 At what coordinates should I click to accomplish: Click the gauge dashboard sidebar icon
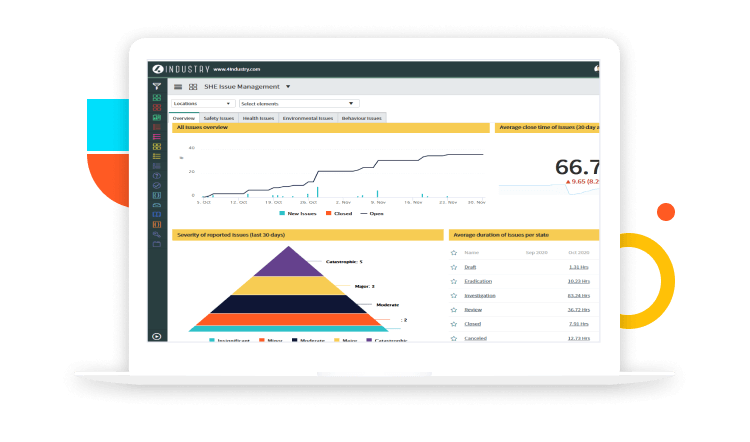coord(156,205)
